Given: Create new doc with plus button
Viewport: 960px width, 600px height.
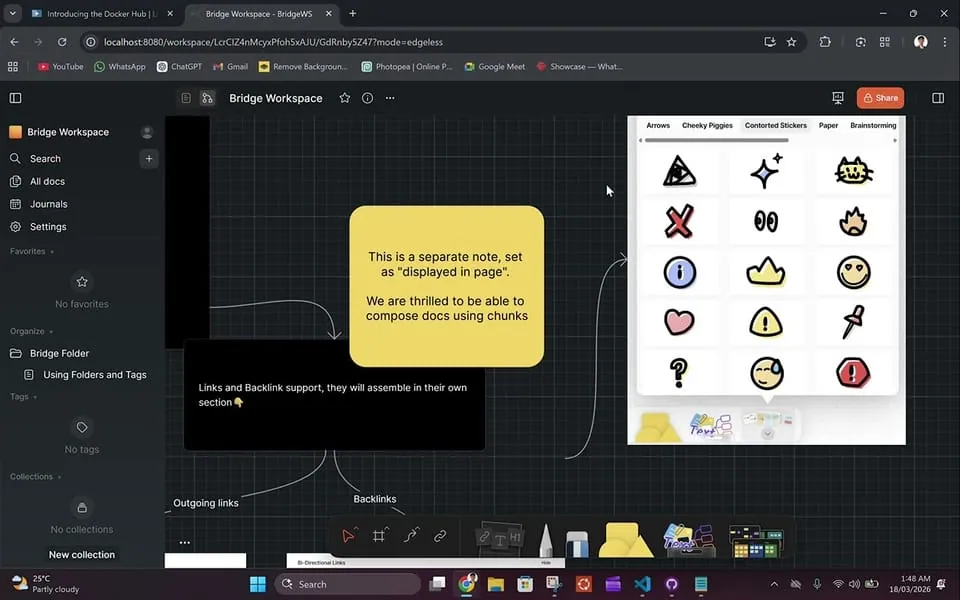Looking at the screenshot, I should click(x=149, y=159).
